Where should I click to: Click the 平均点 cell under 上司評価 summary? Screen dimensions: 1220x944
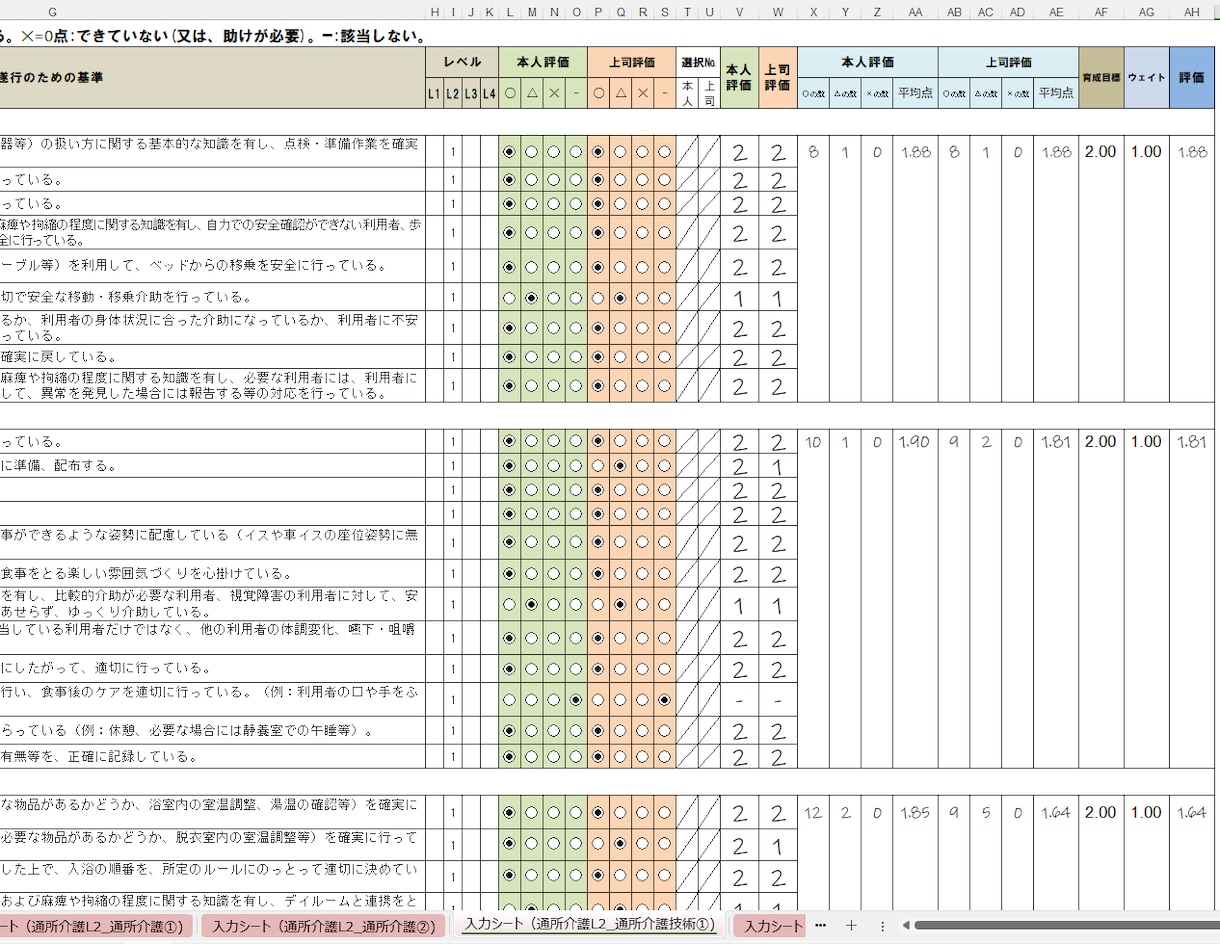pos(1056,93)
